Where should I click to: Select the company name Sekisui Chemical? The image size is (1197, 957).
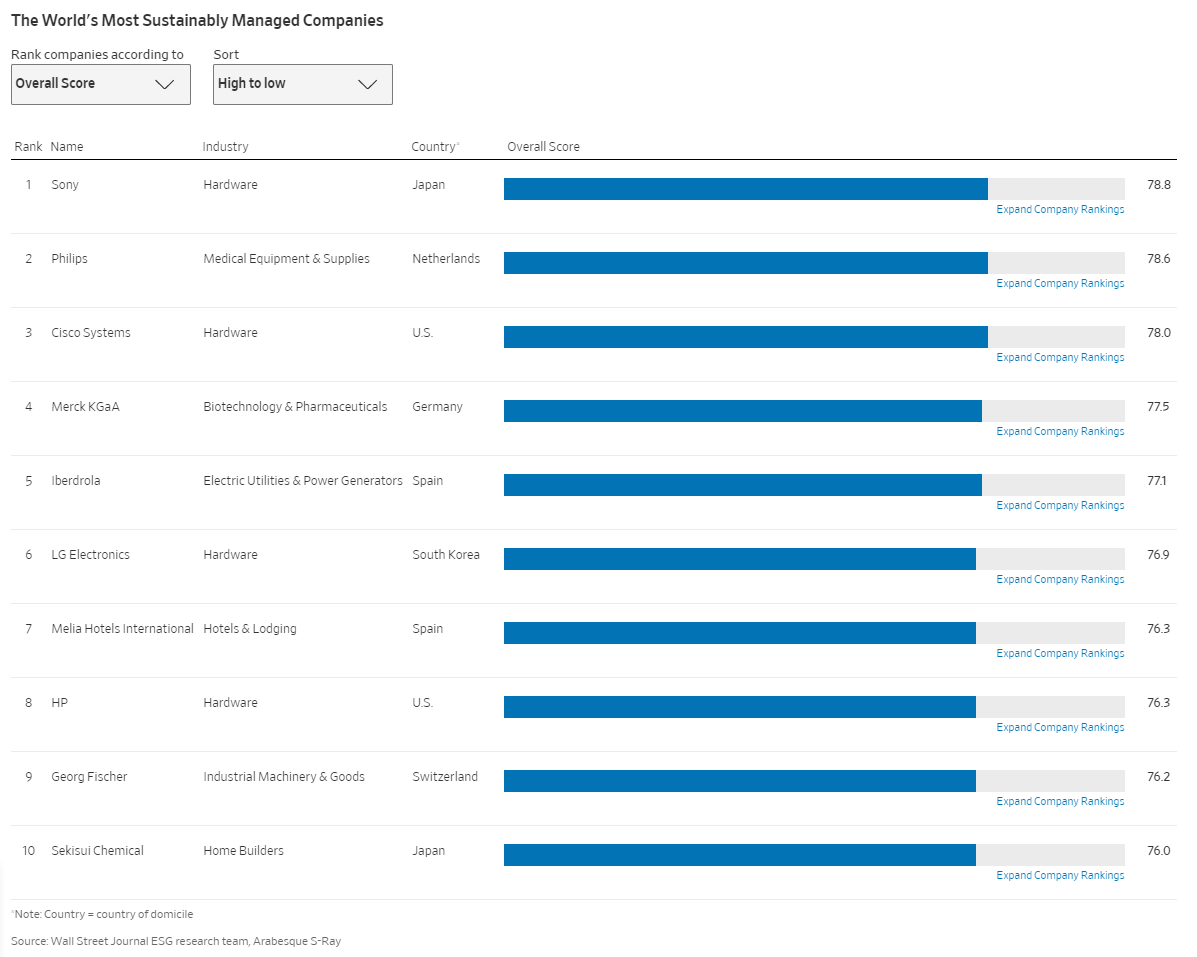[98, 851]
